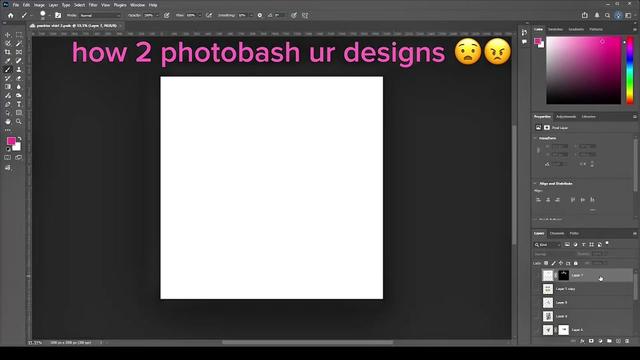Open Flow value dropdown arrow
The width and height of the screenshot is (640, 360).
(x=200, y=16)
